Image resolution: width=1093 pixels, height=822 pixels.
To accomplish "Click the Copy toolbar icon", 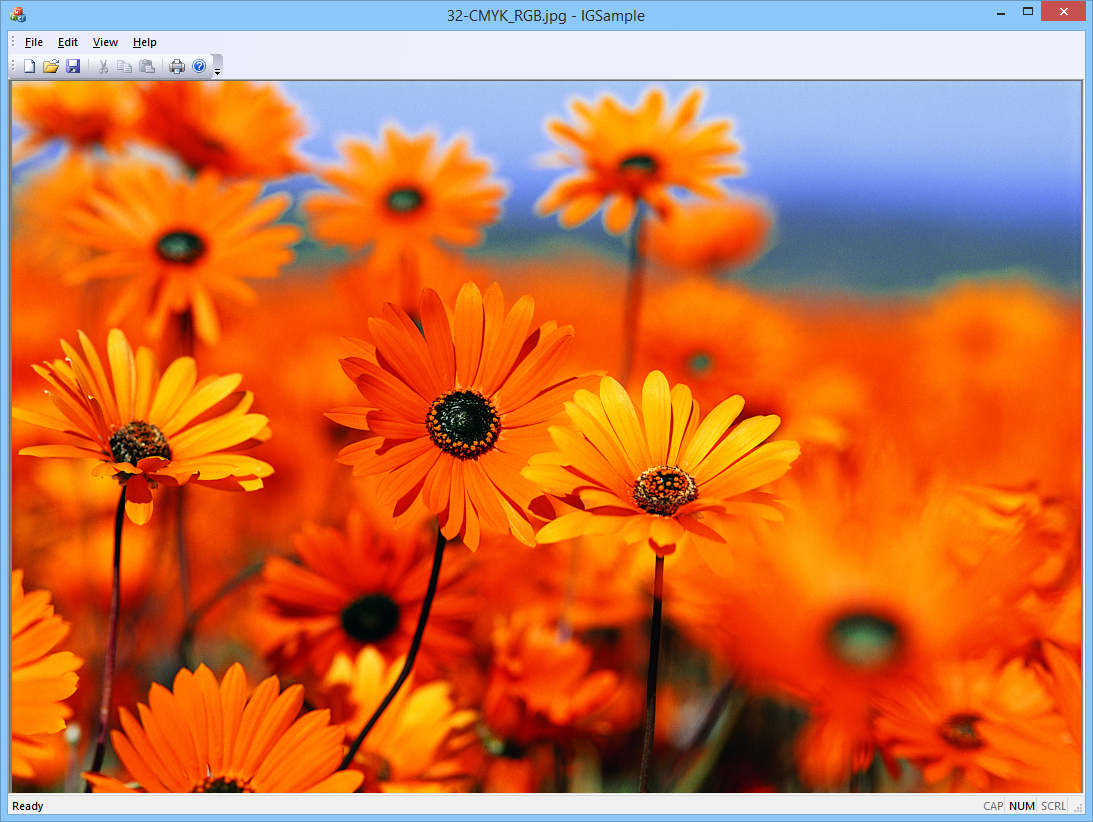I will [x=124, y=66].
